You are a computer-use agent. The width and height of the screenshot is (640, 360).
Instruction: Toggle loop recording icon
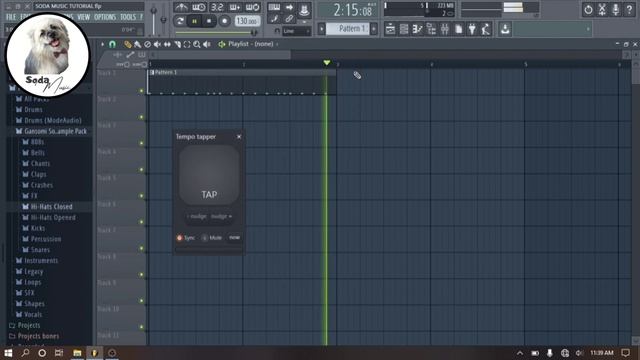[x=253, y=7]
